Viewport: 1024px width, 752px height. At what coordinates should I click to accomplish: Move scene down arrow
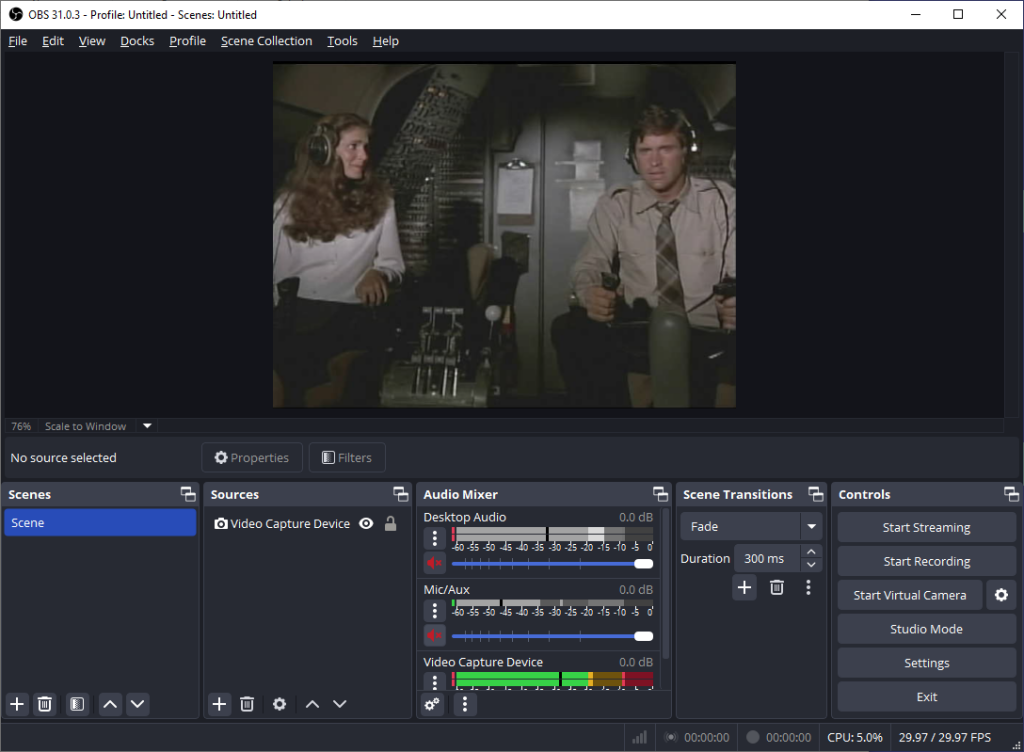[x=137, y=704]
